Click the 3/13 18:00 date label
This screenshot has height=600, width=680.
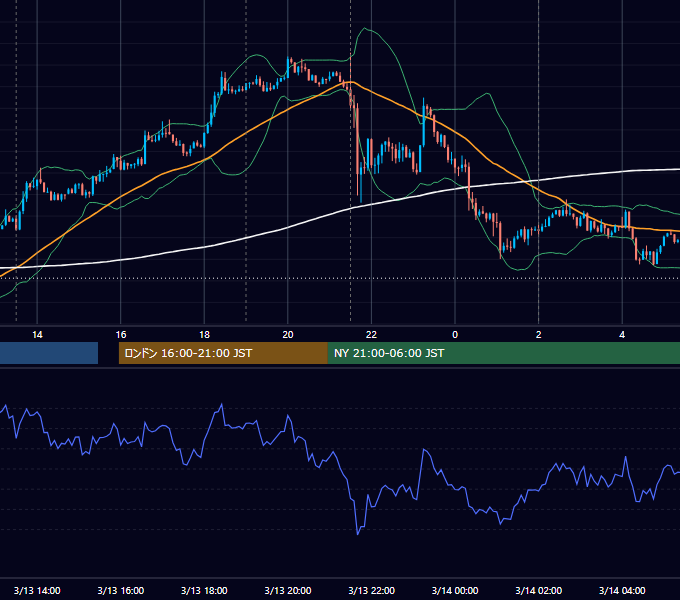(204, 590)
